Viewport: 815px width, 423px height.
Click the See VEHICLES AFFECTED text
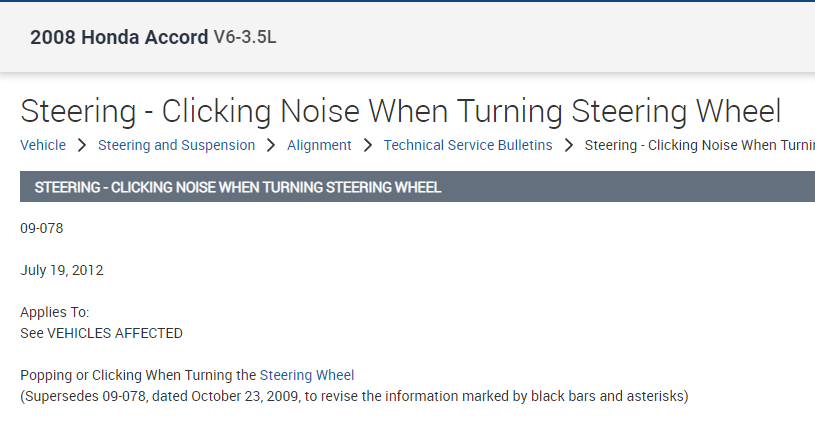point(101,332)
